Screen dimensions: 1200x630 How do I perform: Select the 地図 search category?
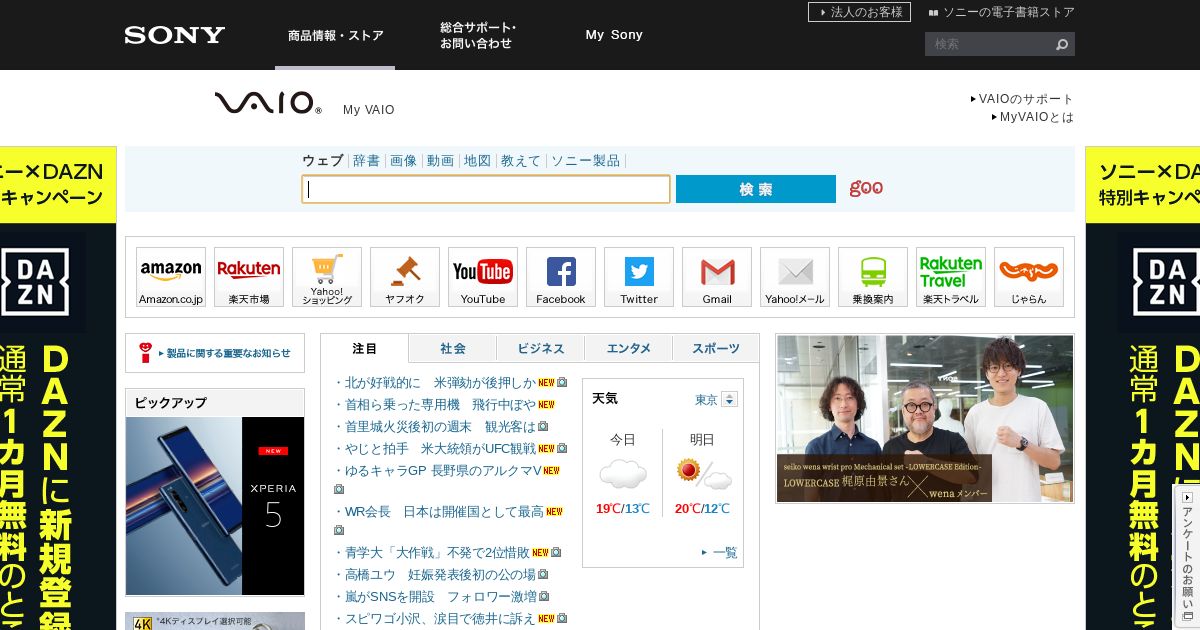pyautogui.click(x=477, y=160)
